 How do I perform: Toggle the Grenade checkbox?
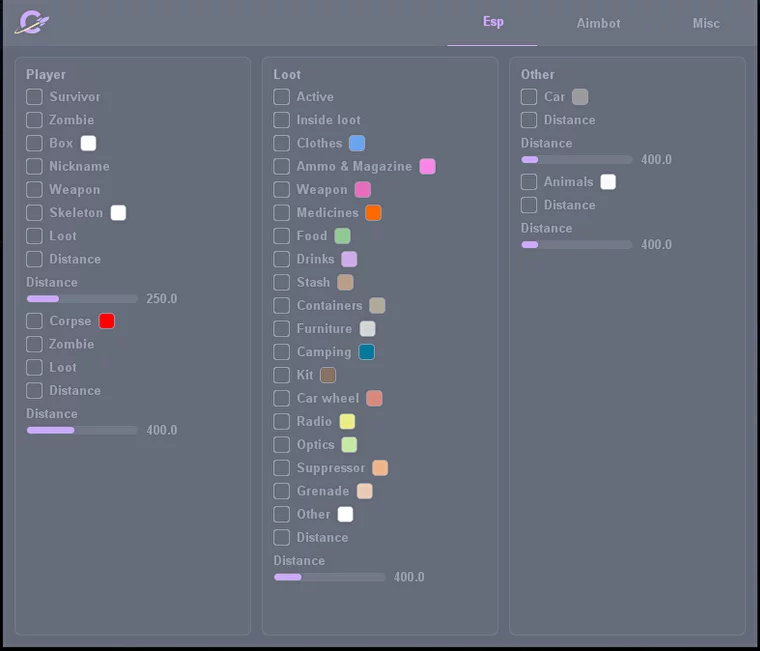click(282, 491)
